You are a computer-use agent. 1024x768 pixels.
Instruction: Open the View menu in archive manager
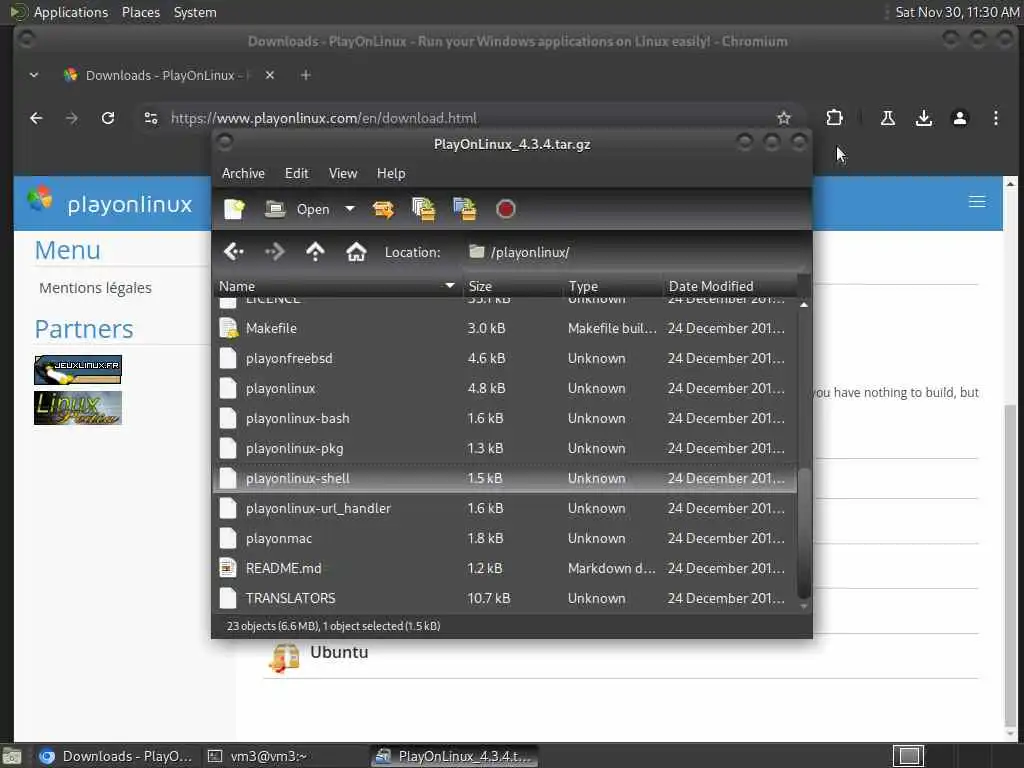click(x=343, y=173)
